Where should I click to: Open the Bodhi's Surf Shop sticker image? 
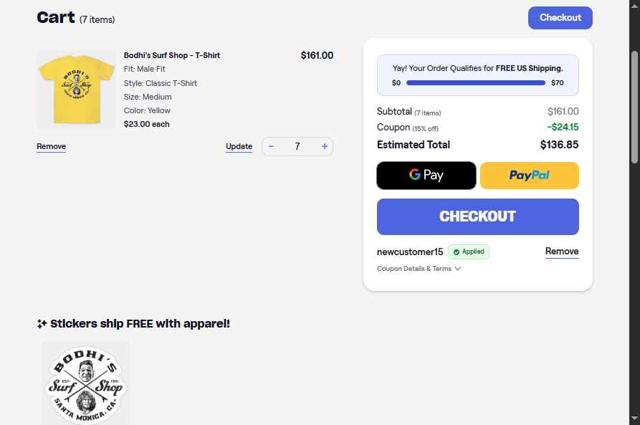pos(86,383)
